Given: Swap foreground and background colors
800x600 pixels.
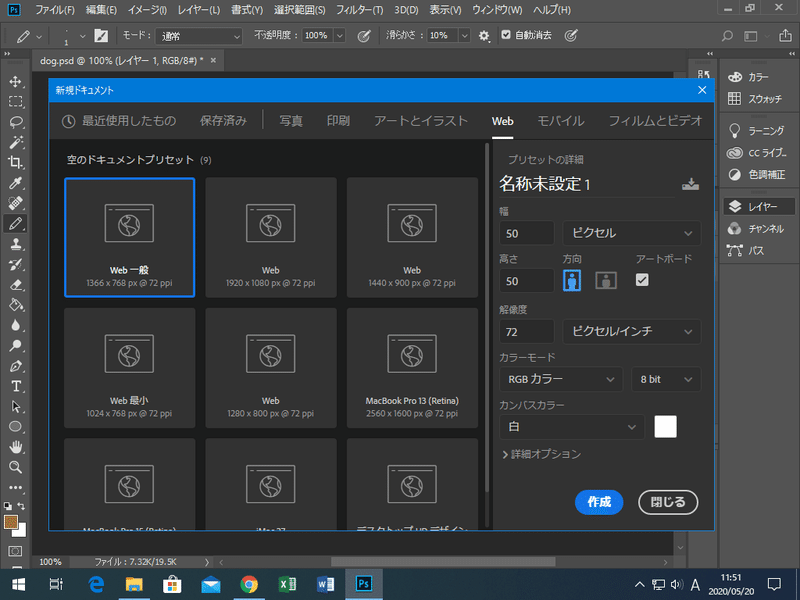Looking at the screenshot, I should 21,506.
